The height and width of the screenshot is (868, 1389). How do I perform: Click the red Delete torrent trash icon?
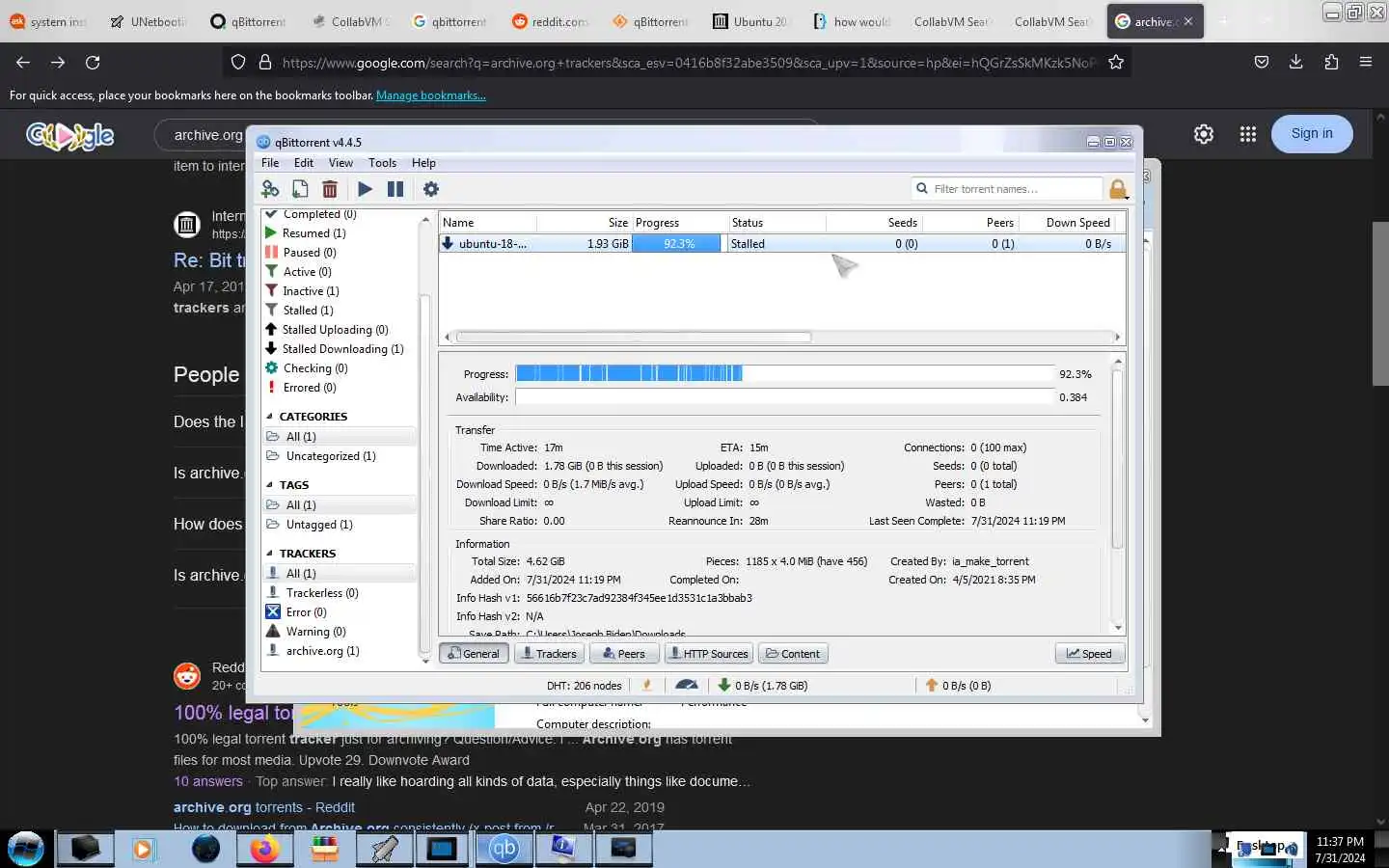tap(330, 189)
